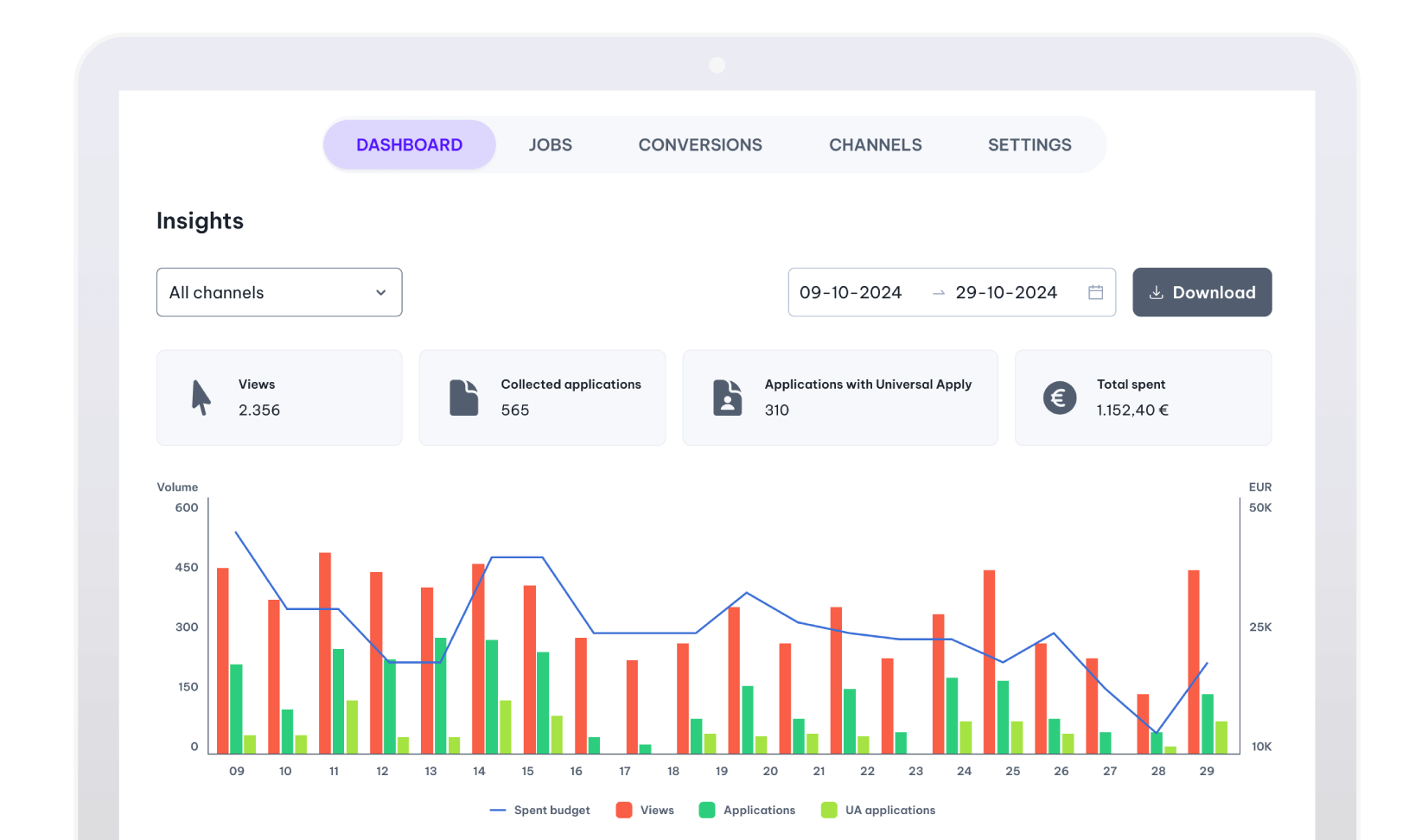1428x840 pixels.
Task: Select the Settings tab
Action: (1030, 145)
